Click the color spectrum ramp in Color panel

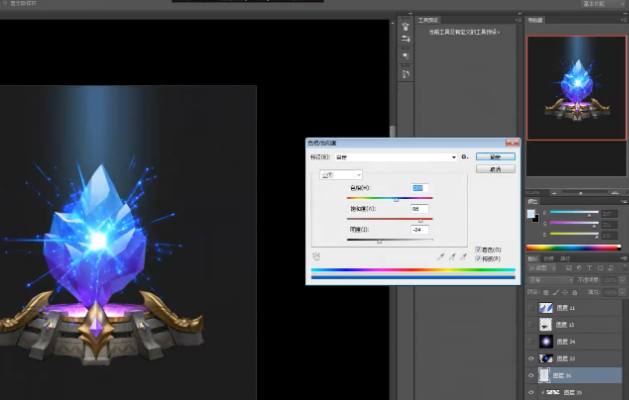click(573, 248)
